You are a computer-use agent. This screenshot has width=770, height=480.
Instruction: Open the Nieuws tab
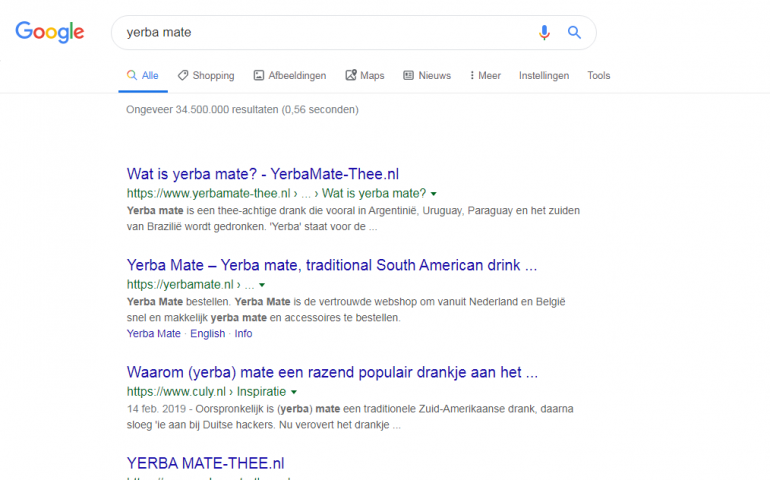[427, 76]
